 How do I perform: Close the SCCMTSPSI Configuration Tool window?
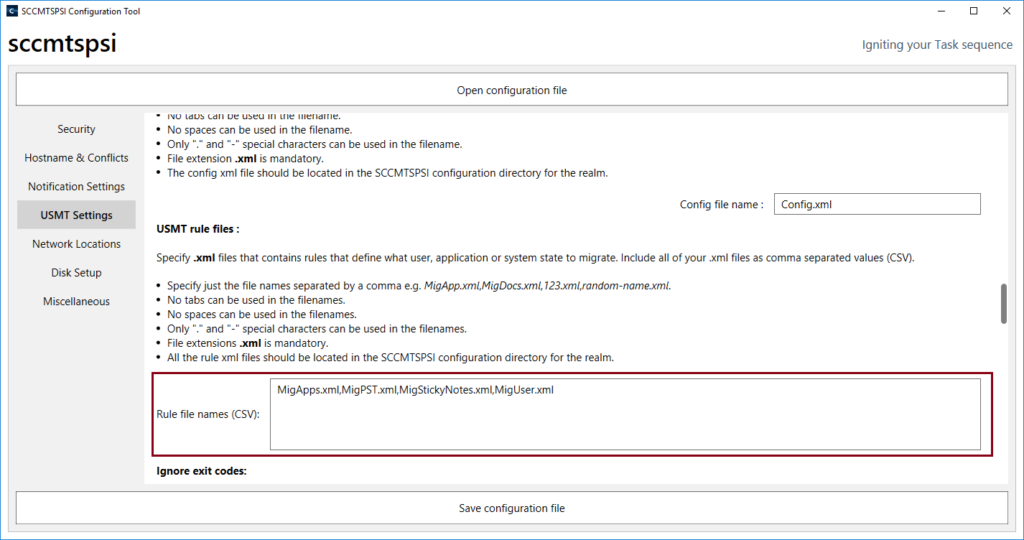click(x=1006, y=11)
